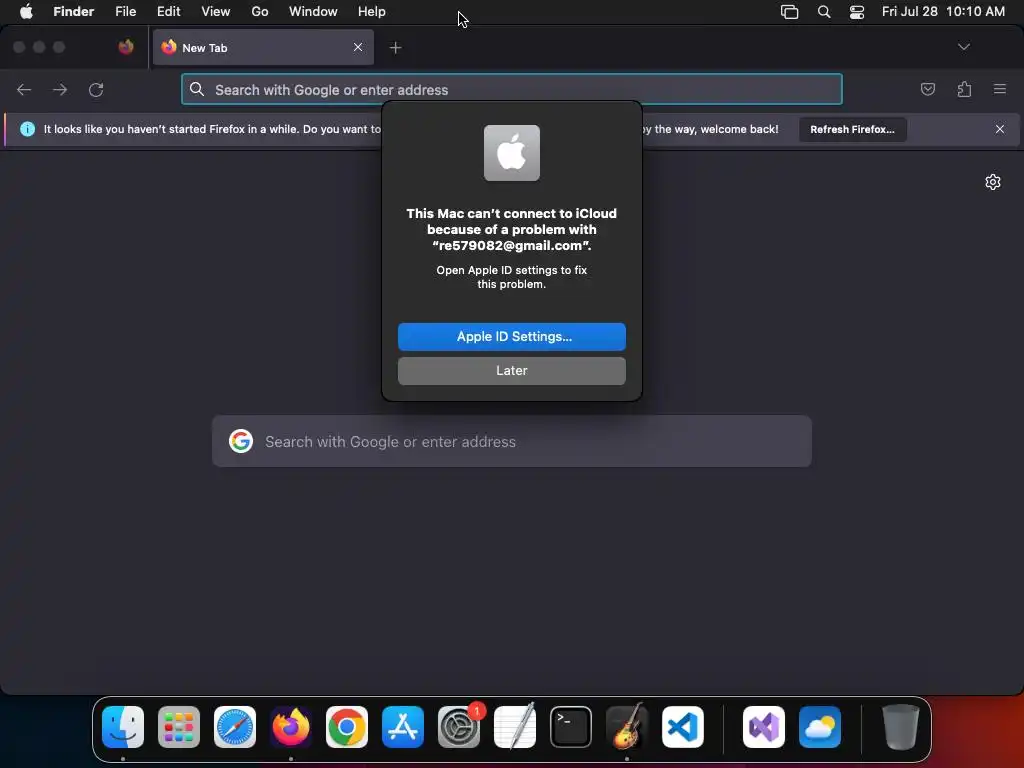Image resolution: width=1024 pixels, height=768 pixels.
Task: Open the Window menu
Action: (313, 12)
